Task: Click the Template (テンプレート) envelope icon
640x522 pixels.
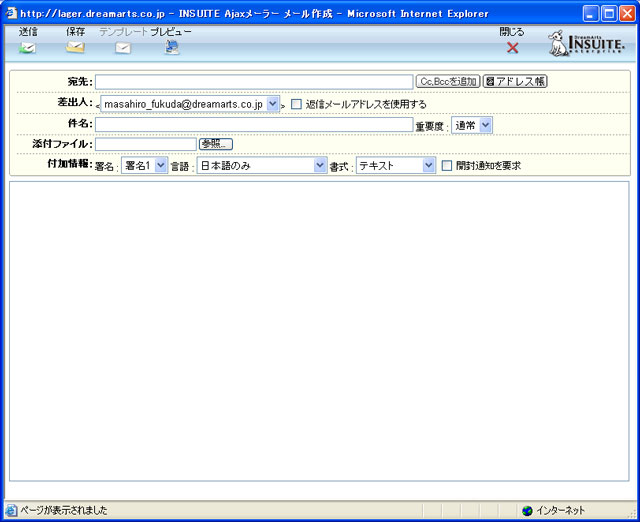Action: click(x=123, y=48)
